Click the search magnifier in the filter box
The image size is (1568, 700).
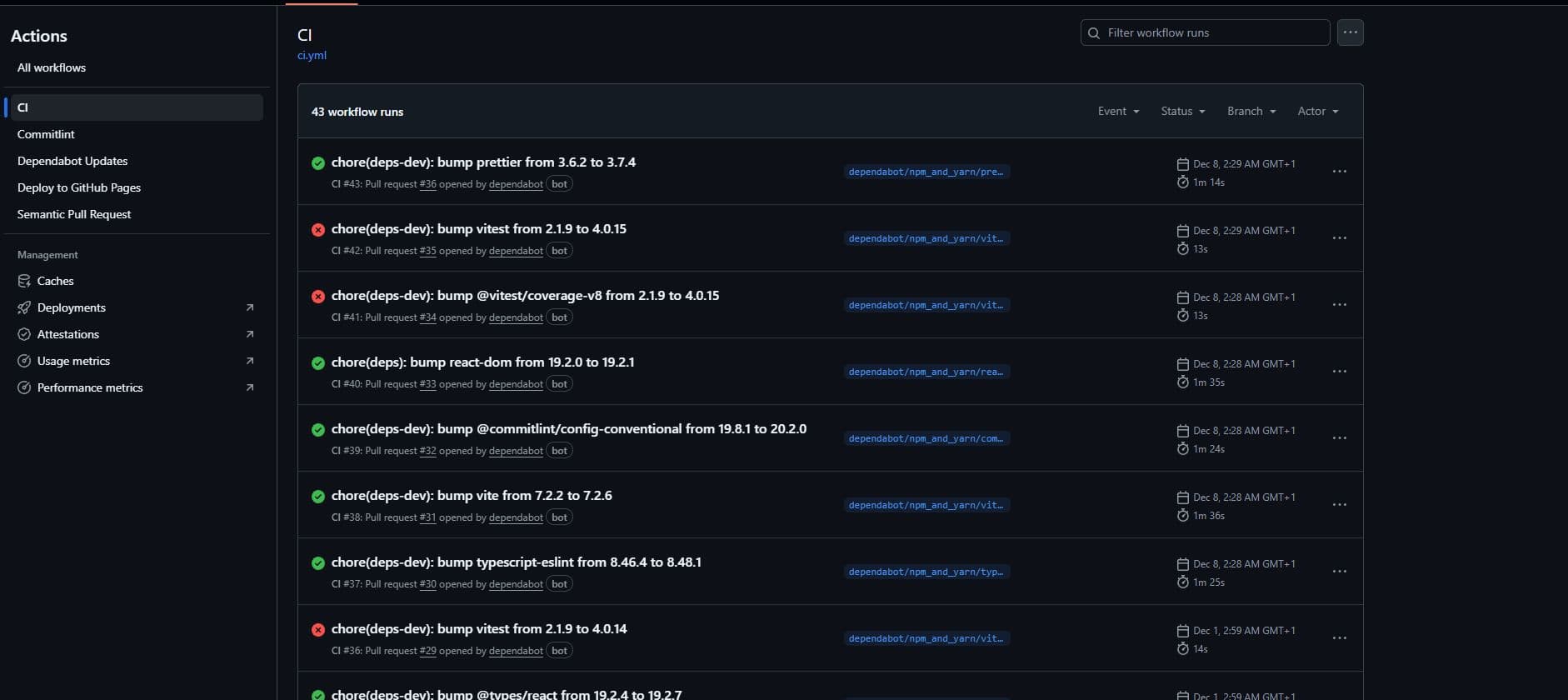[x=1094, y=33]
